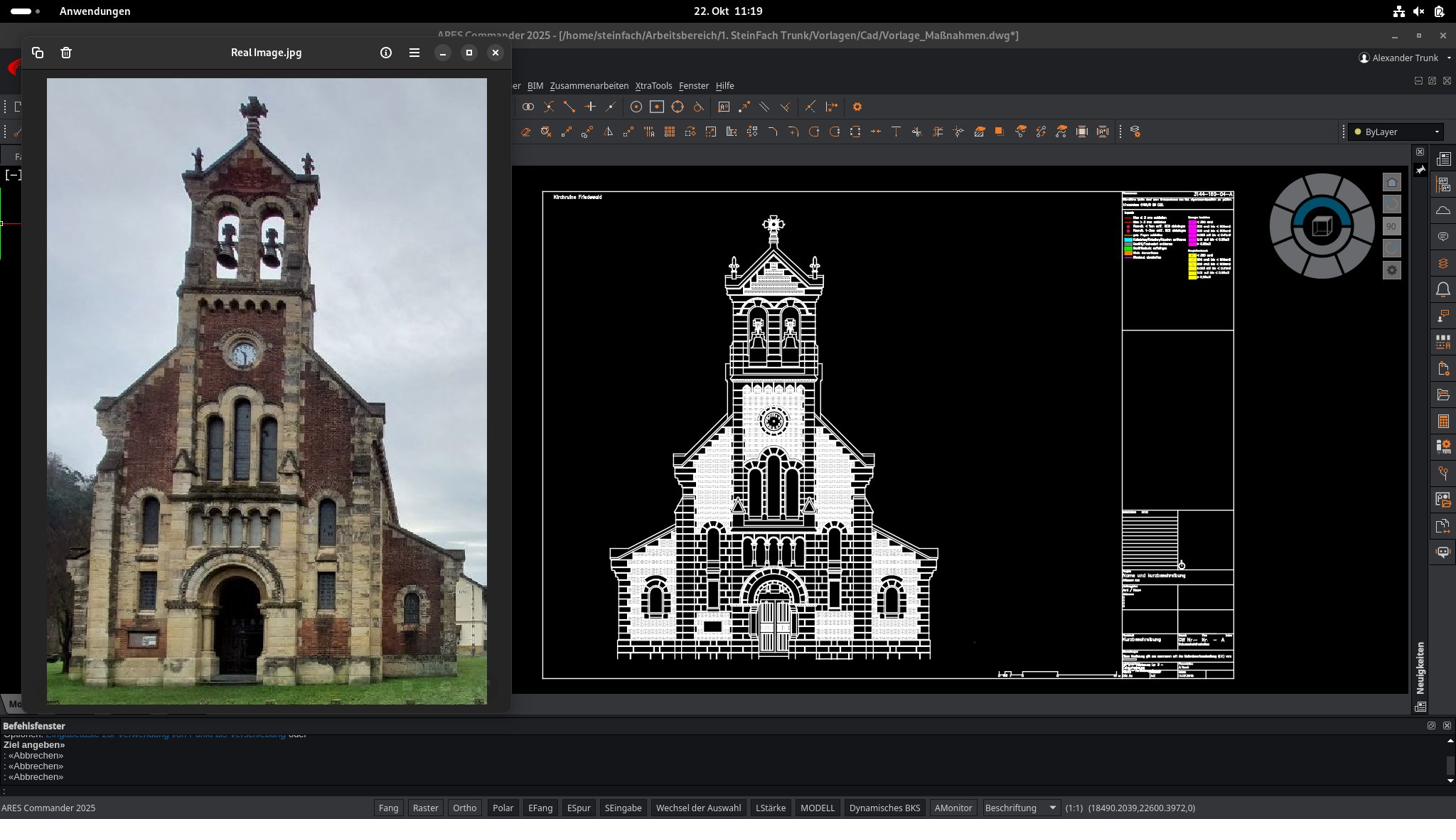Click the network tray icon
Viewport: 1456px width, 840px height.
pos(1398,11)
